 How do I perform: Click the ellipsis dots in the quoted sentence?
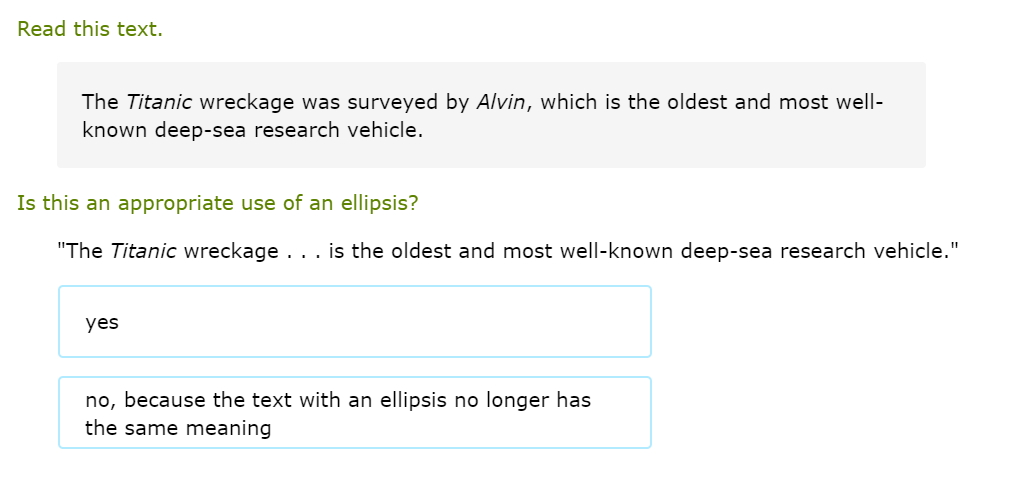(x=300, y=251)
